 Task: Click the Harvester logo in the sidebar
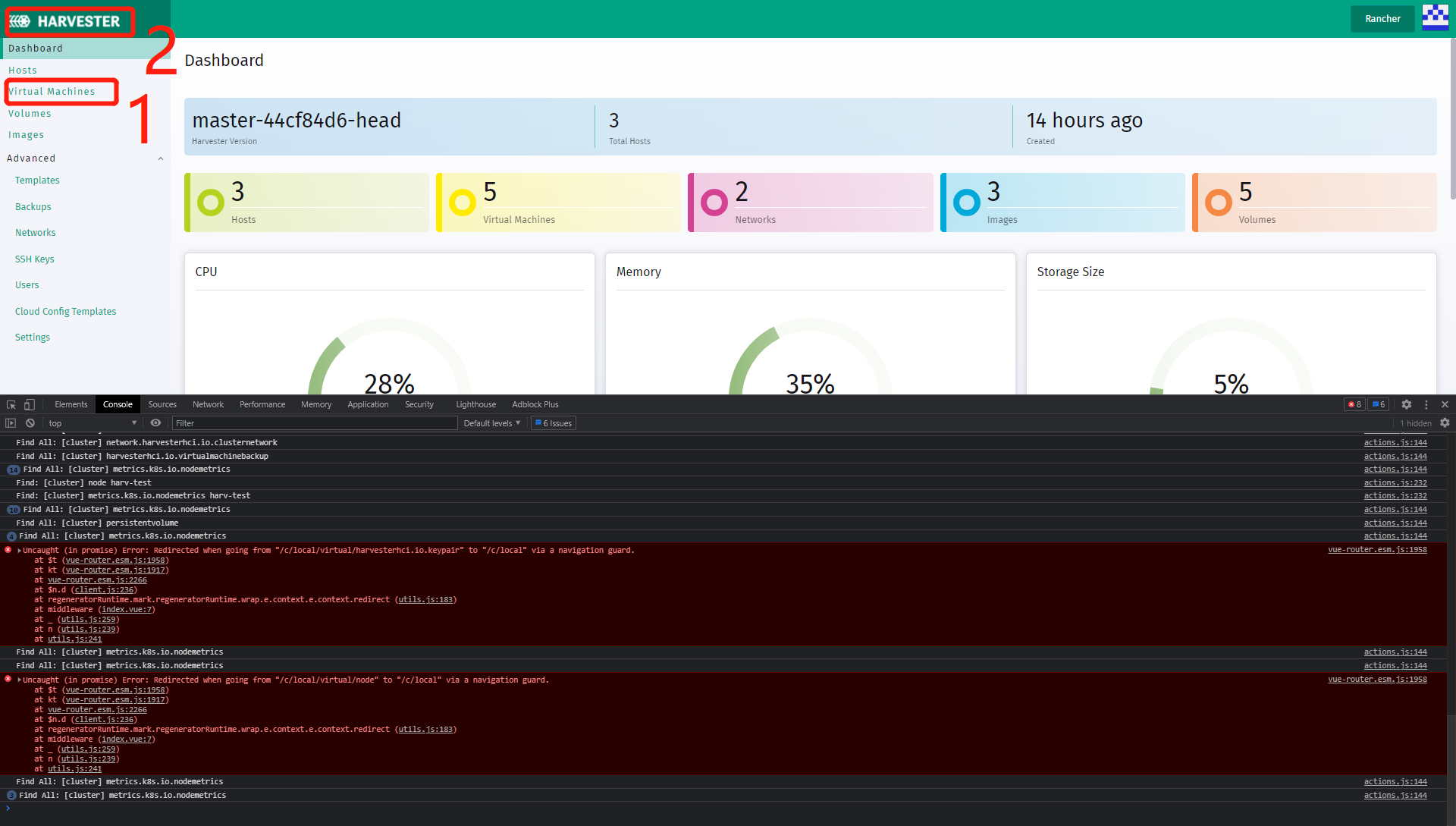tap(69, 21)
